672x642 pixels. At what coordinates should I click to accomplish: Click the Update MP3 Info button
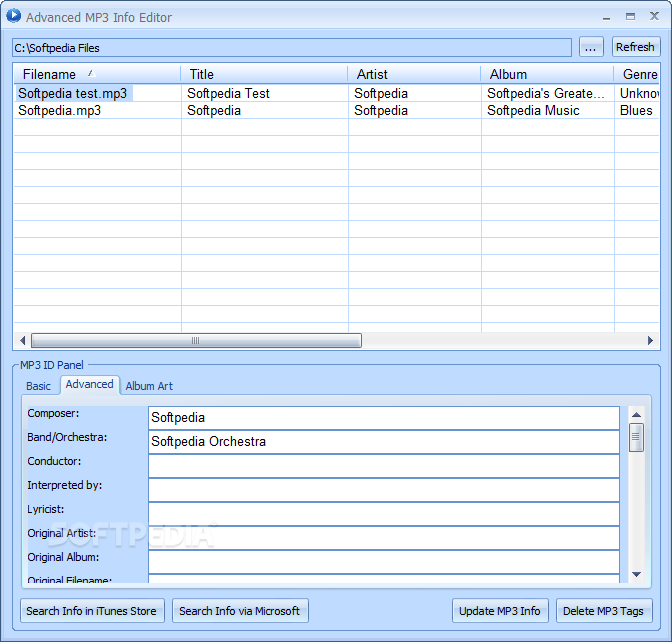click(x=500, y=611)
